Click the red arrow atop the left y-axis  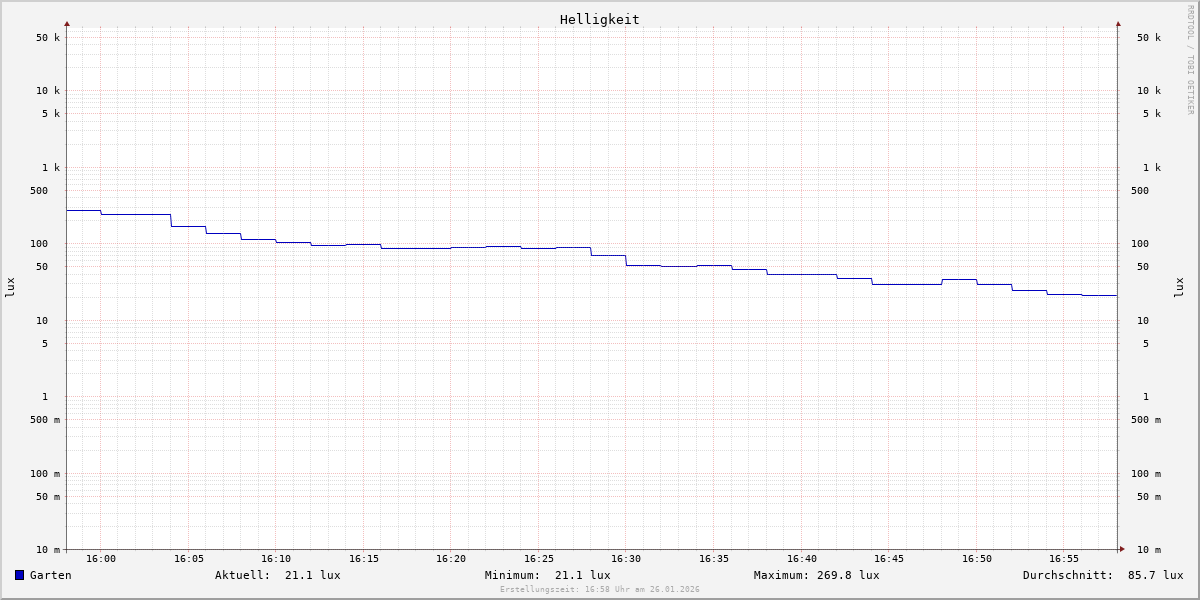(x=67, y=24)
